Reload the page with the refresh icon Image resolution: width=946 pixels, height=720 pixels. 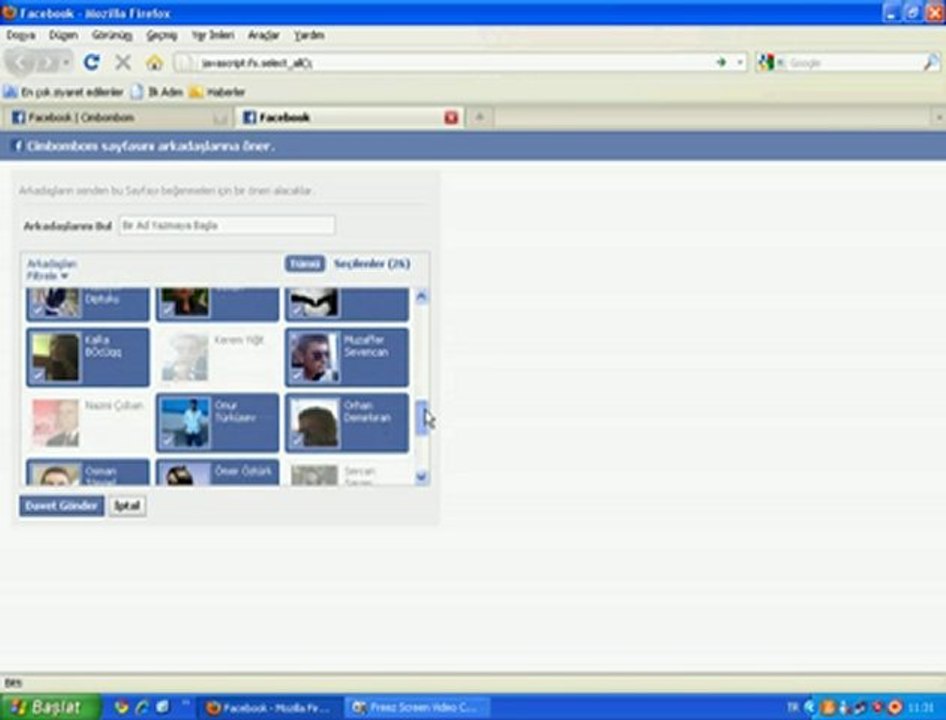coord(92,62)
